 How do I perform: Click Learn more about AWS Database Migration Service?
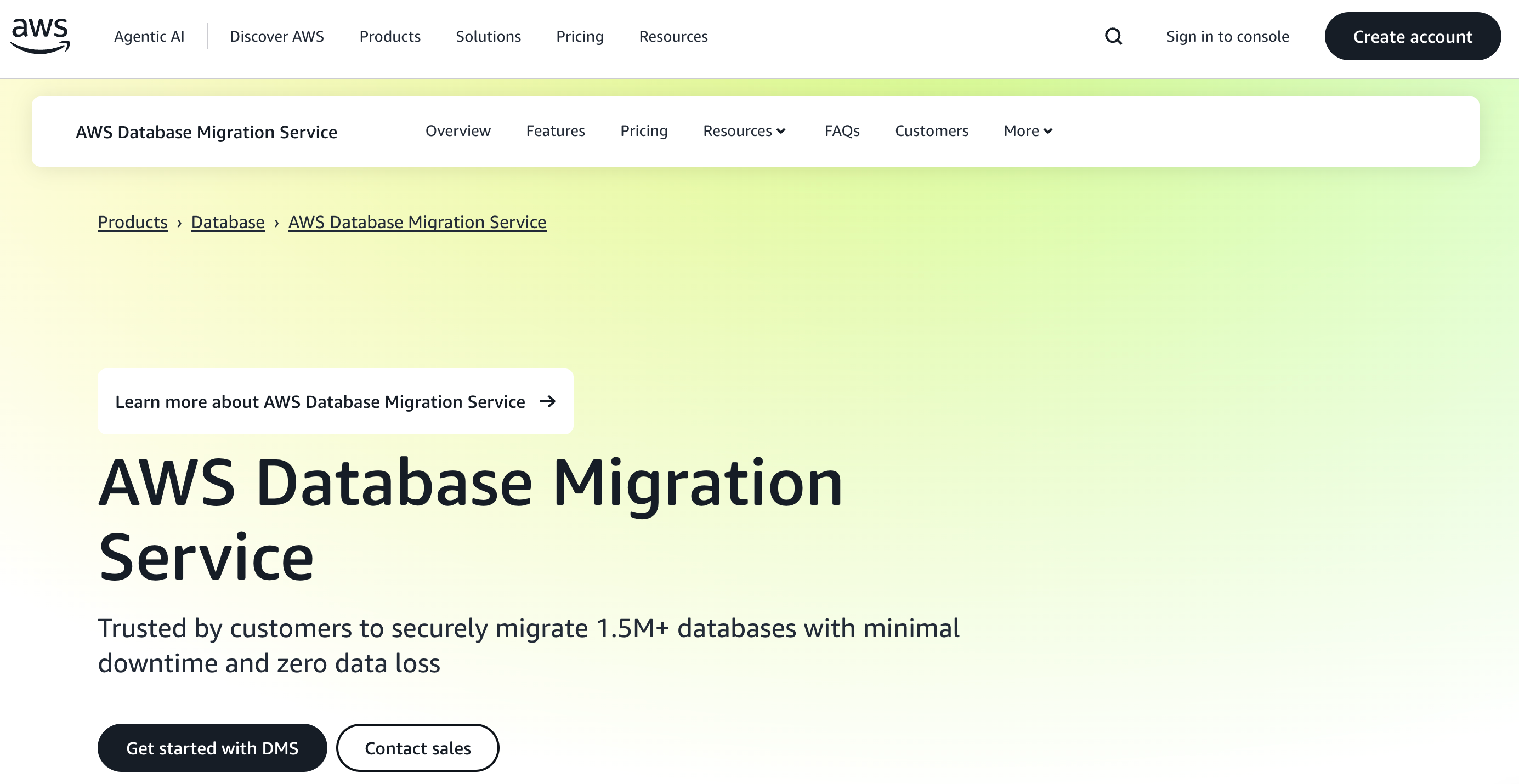point(336,401)
